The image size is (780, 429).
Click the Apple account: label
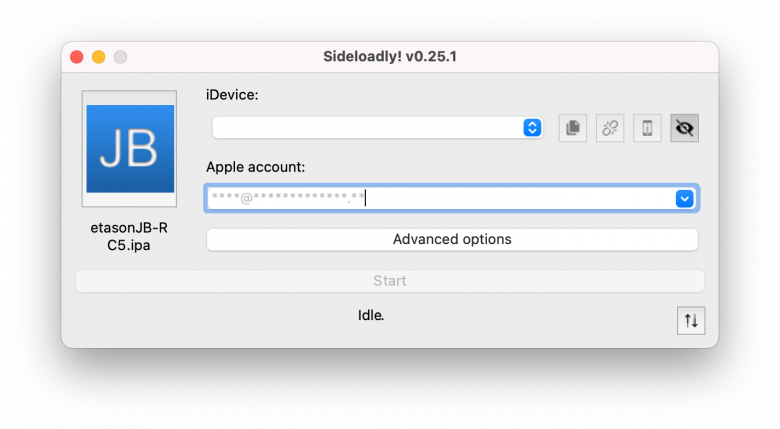[256, 167]
